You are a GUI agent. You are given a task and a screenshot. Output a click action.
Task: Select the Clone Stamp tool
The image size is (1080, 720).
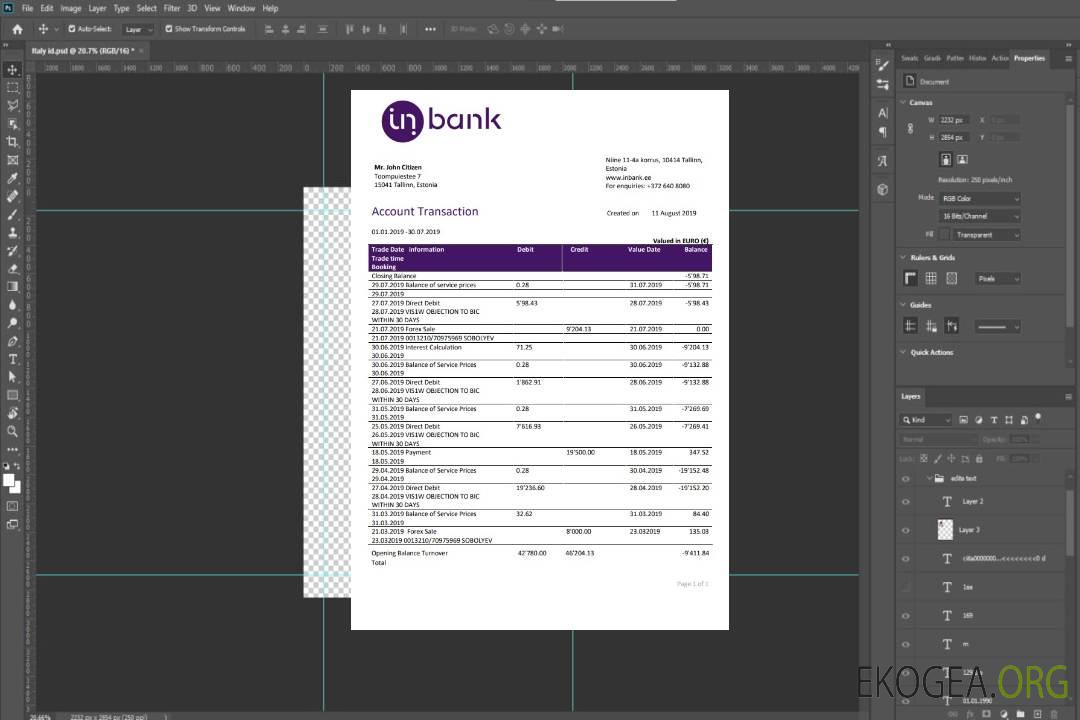coord(12,233)
